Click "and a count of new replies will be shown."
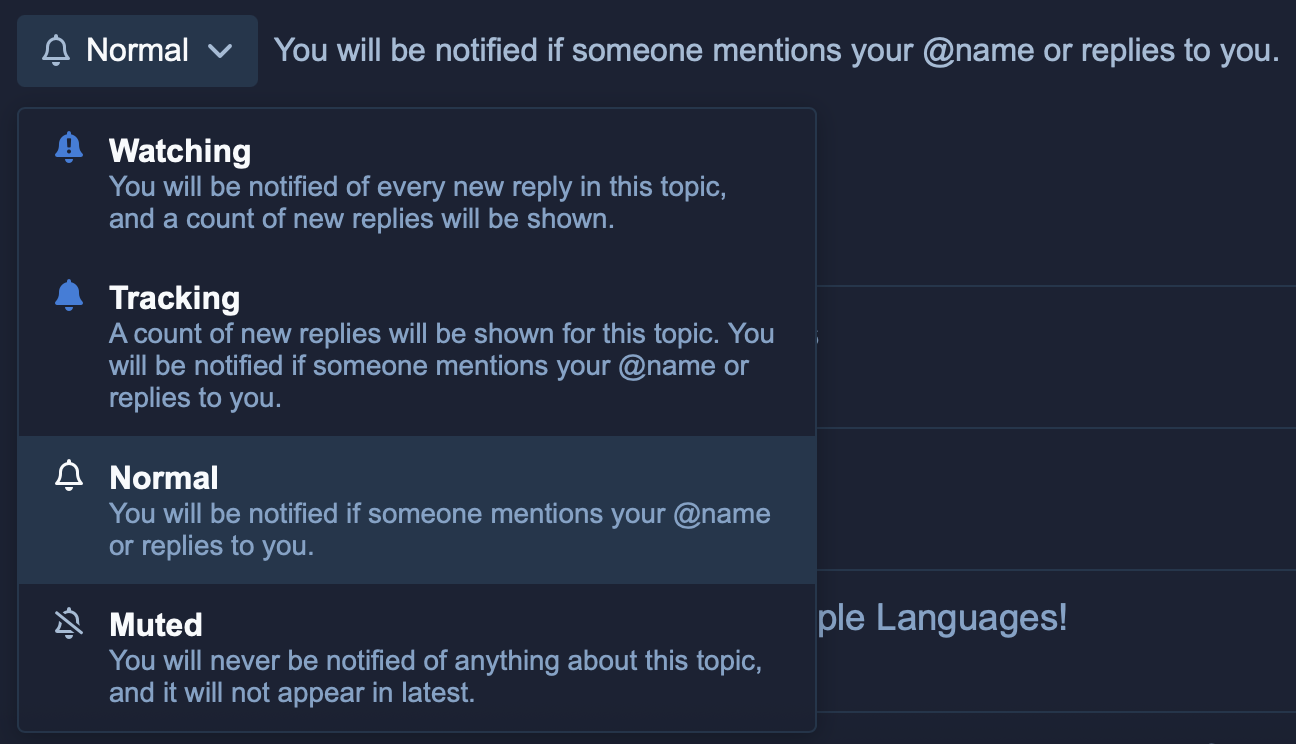 pyautogui.click(x=361, y=219)
